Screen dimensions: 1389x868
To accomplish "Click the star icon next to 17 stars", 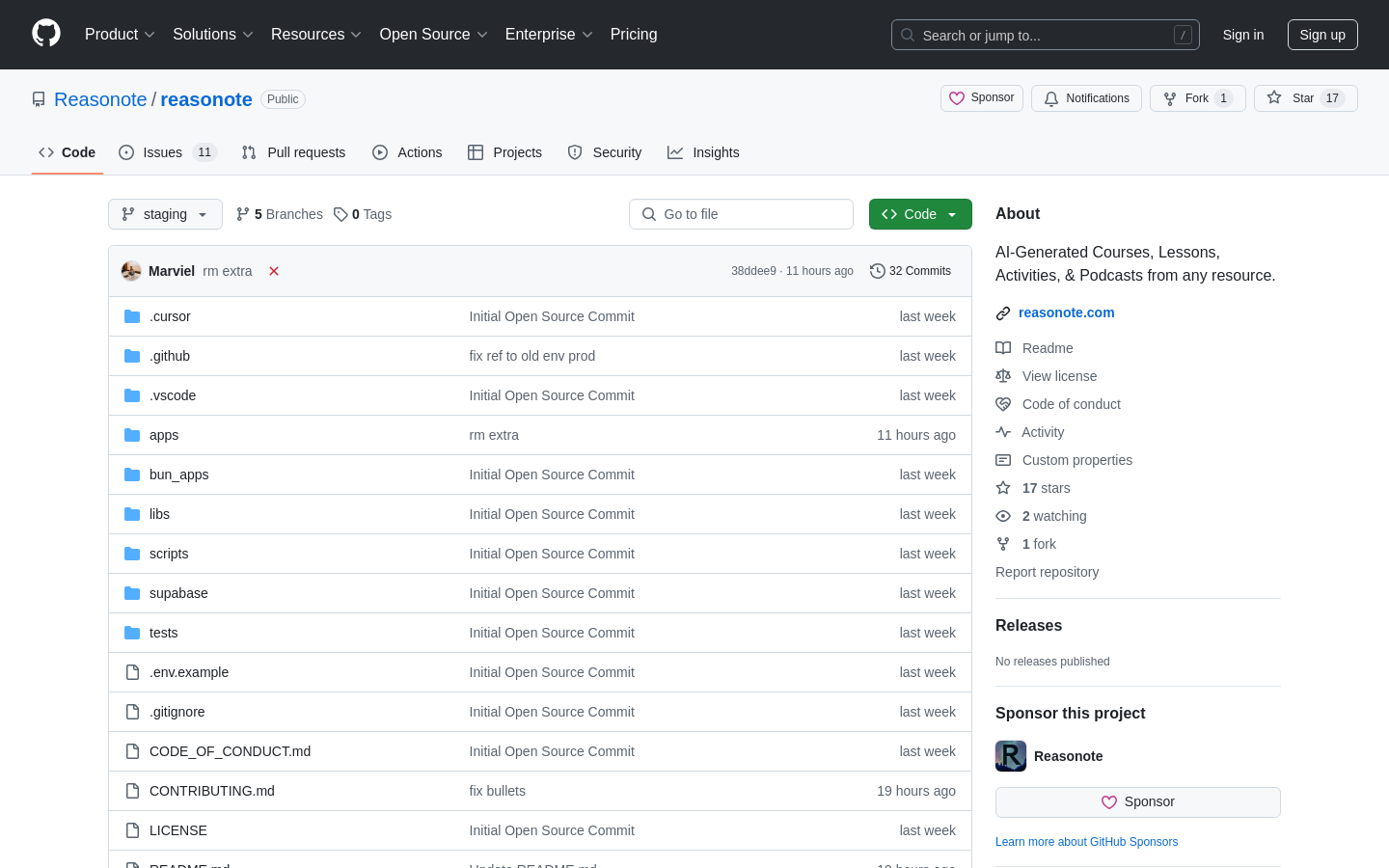I will pos(1003,488).
